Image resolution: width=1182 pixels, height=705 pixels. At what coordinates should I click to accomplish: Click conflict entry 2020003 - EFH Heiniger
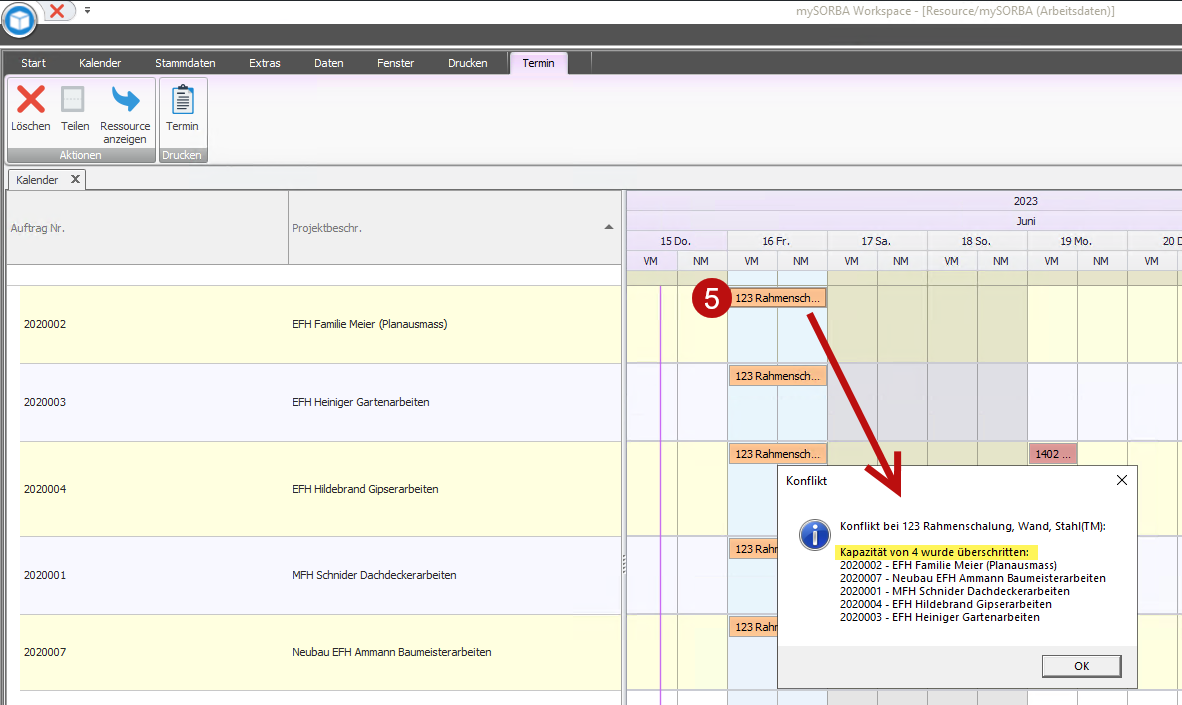point(939,617)
